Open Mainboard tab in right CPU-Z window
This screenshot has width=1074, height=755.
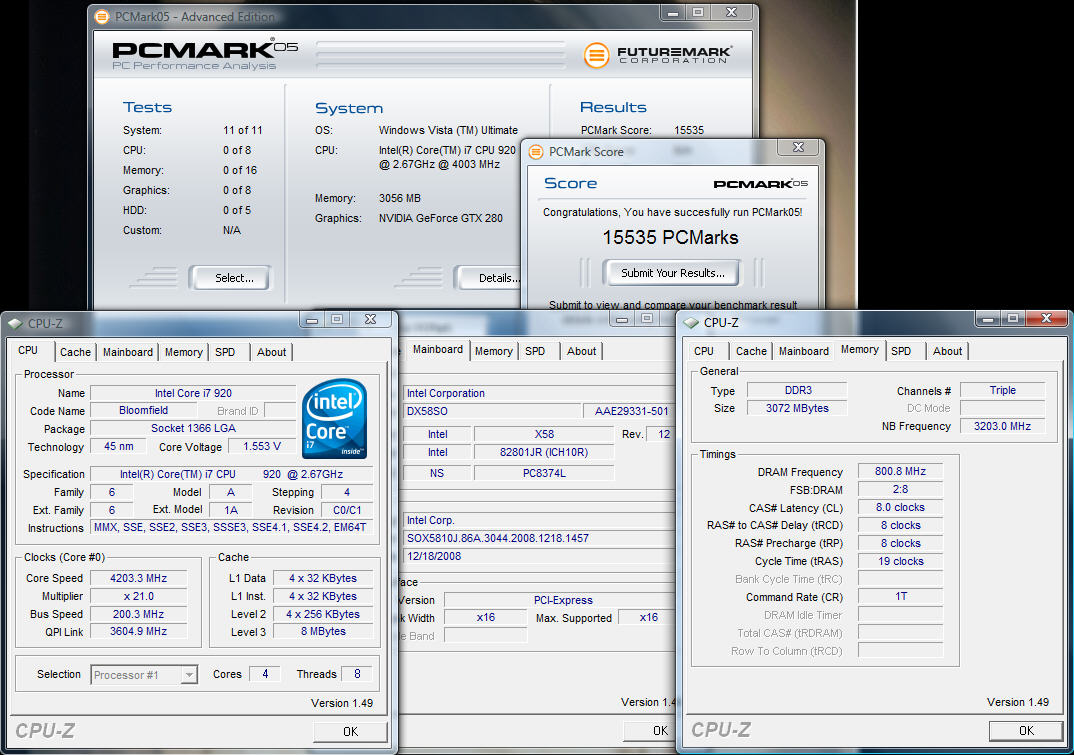tap(803, 351)
